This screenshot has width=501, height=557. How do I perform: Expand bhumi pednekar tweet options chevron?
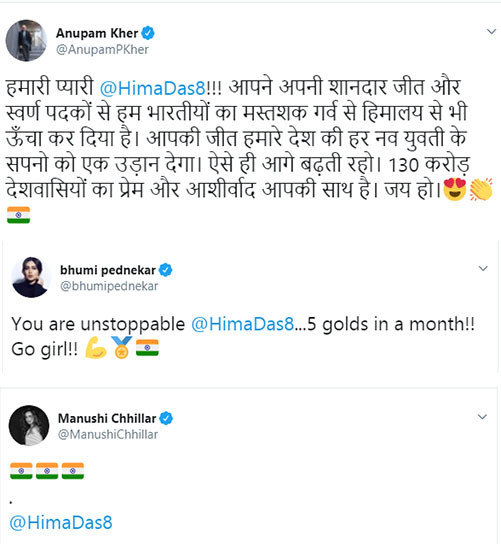(483, 269)
